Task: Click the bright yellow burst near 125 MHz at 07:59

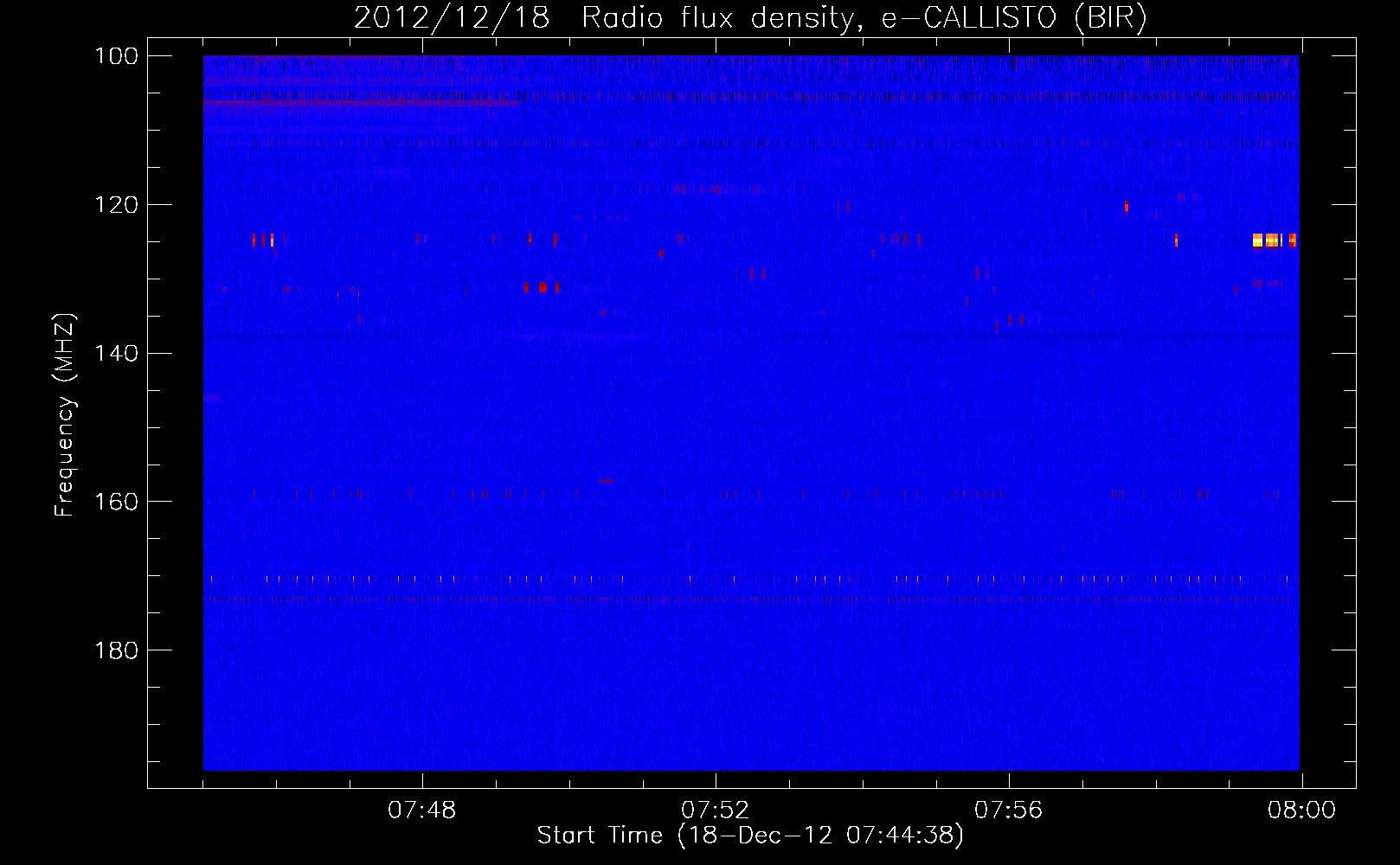Action: point(1274,240)
